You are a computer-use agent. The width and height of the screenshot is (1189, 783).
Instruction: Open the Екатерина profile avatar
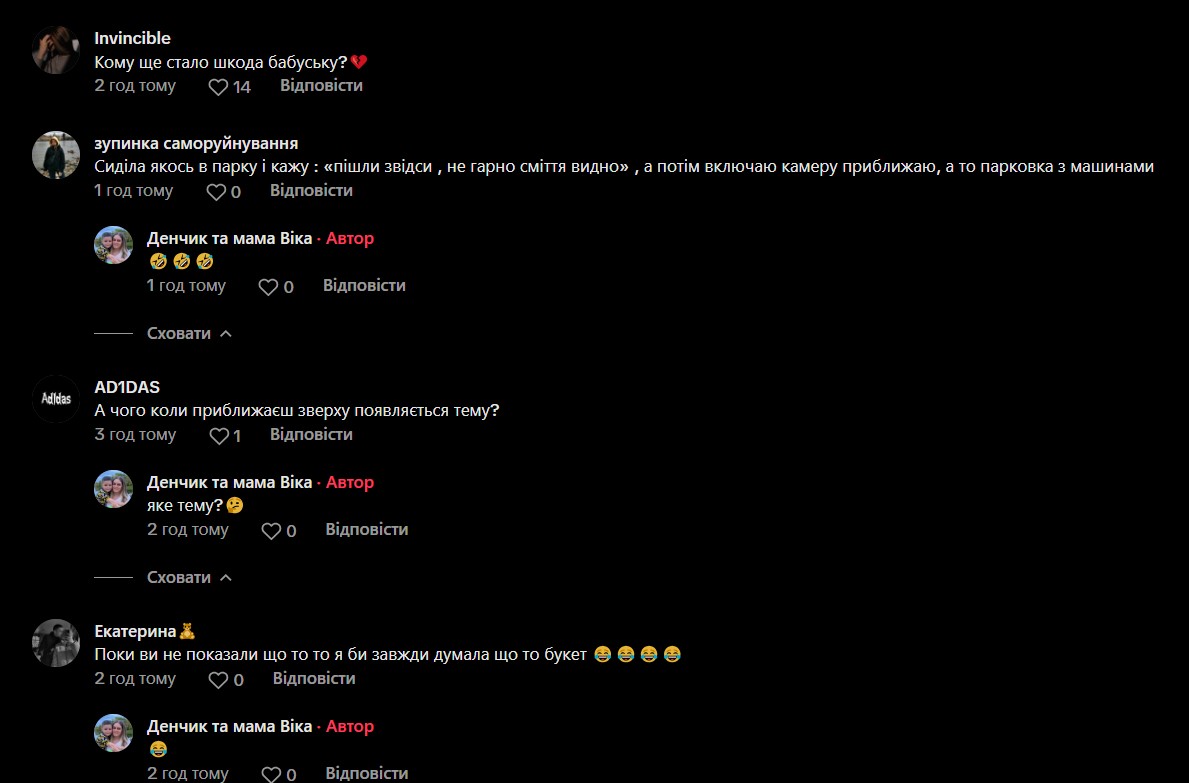pos(56,643)
